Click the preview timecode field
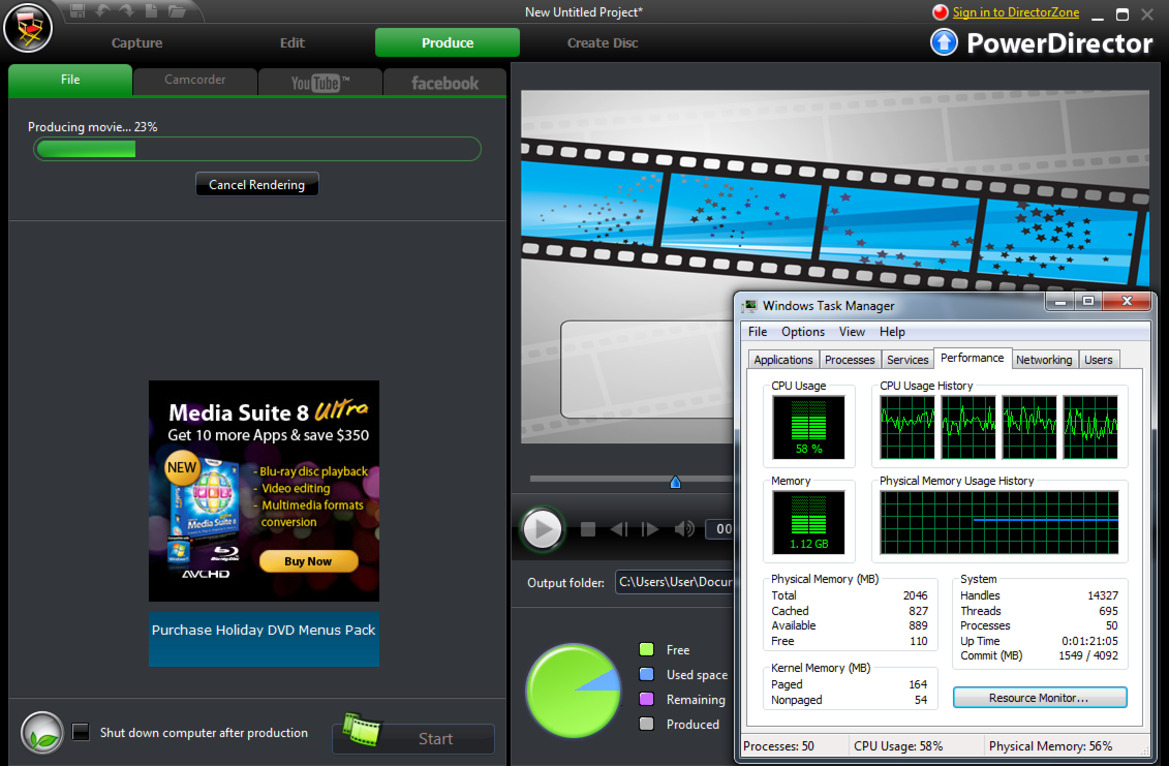This screenshot has height=766, width=1169. (720, 529)
